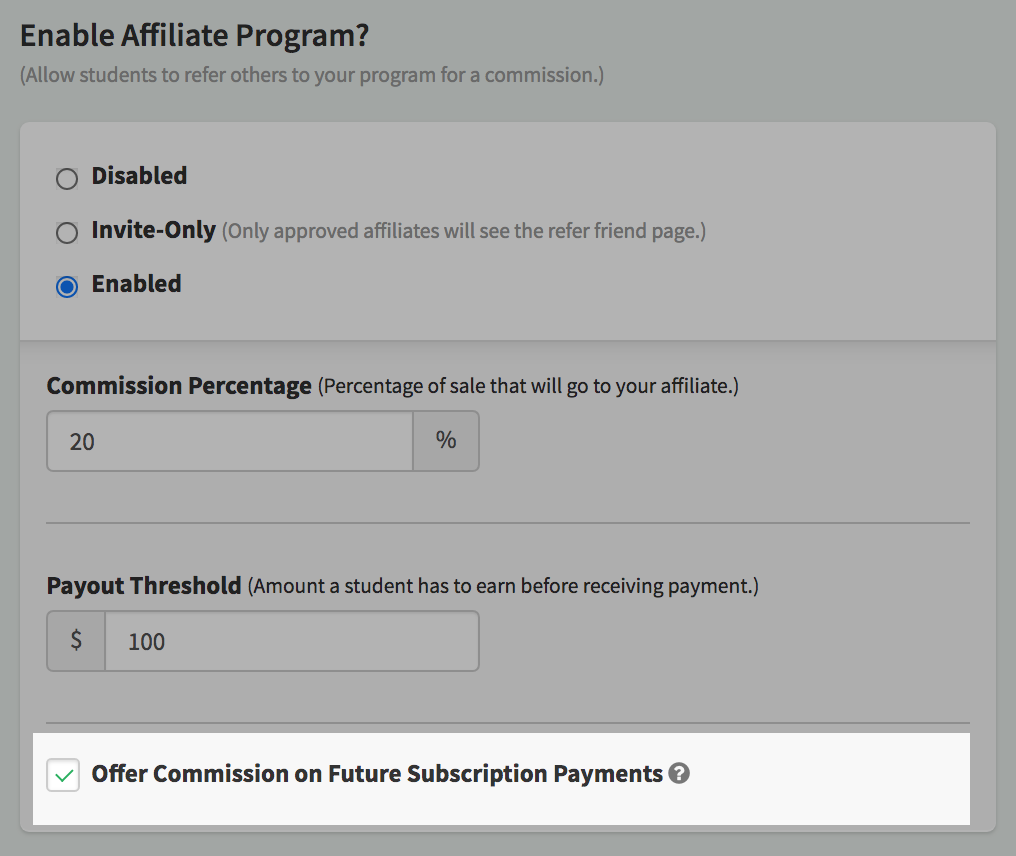Click the Enable Affiliate Program heading

194,35
